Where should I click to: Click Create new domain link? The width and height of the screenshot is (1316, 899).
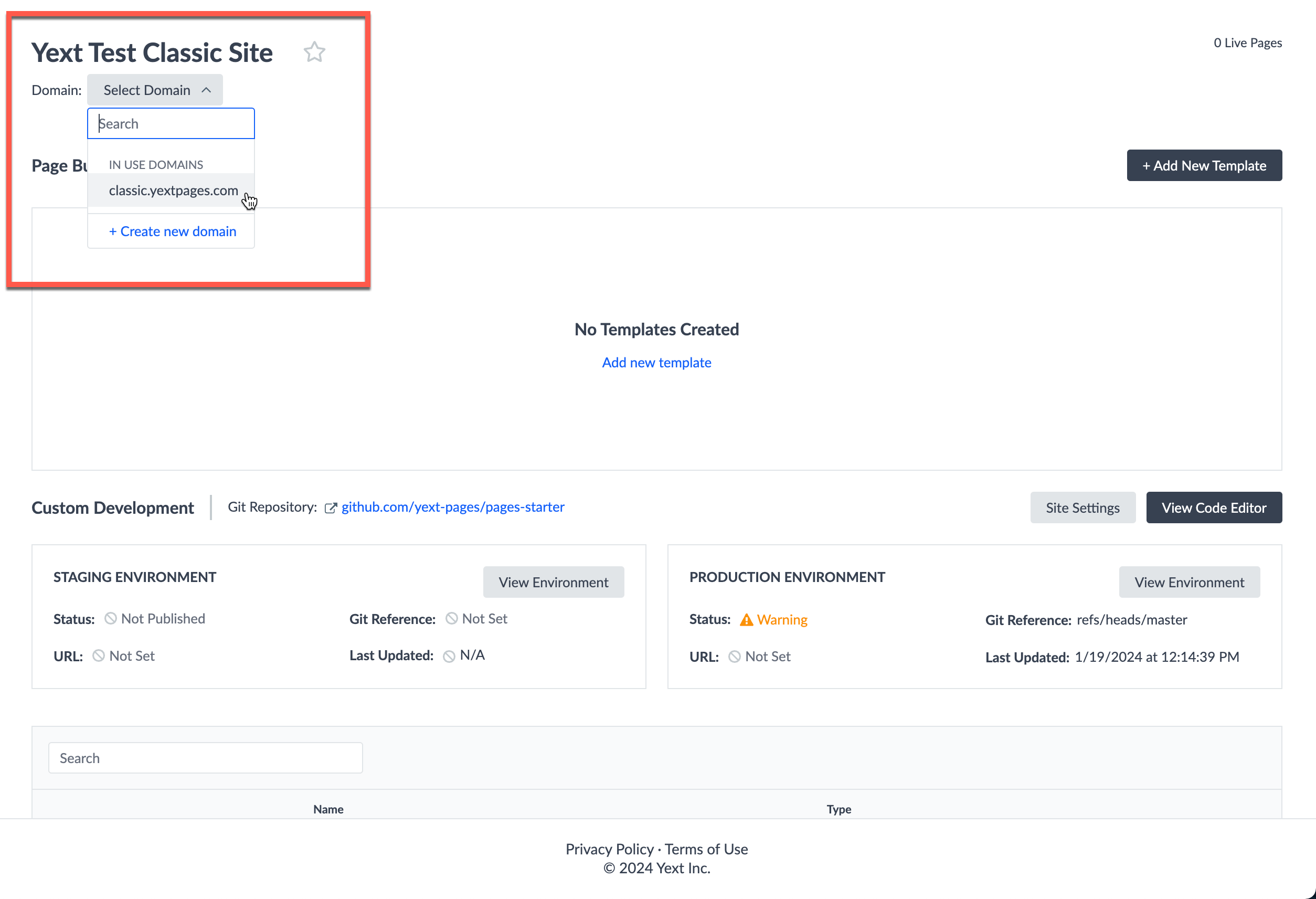(173, 231)
